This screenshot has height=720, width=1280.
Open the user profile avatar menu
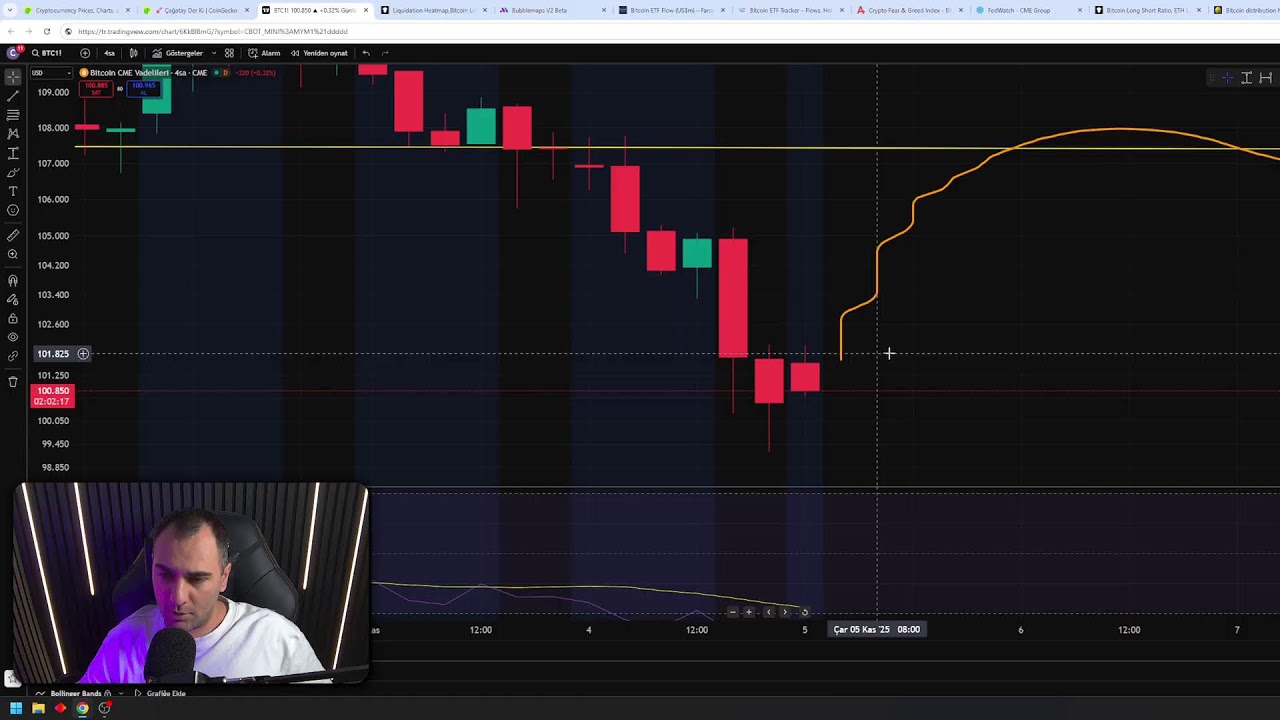14,52
